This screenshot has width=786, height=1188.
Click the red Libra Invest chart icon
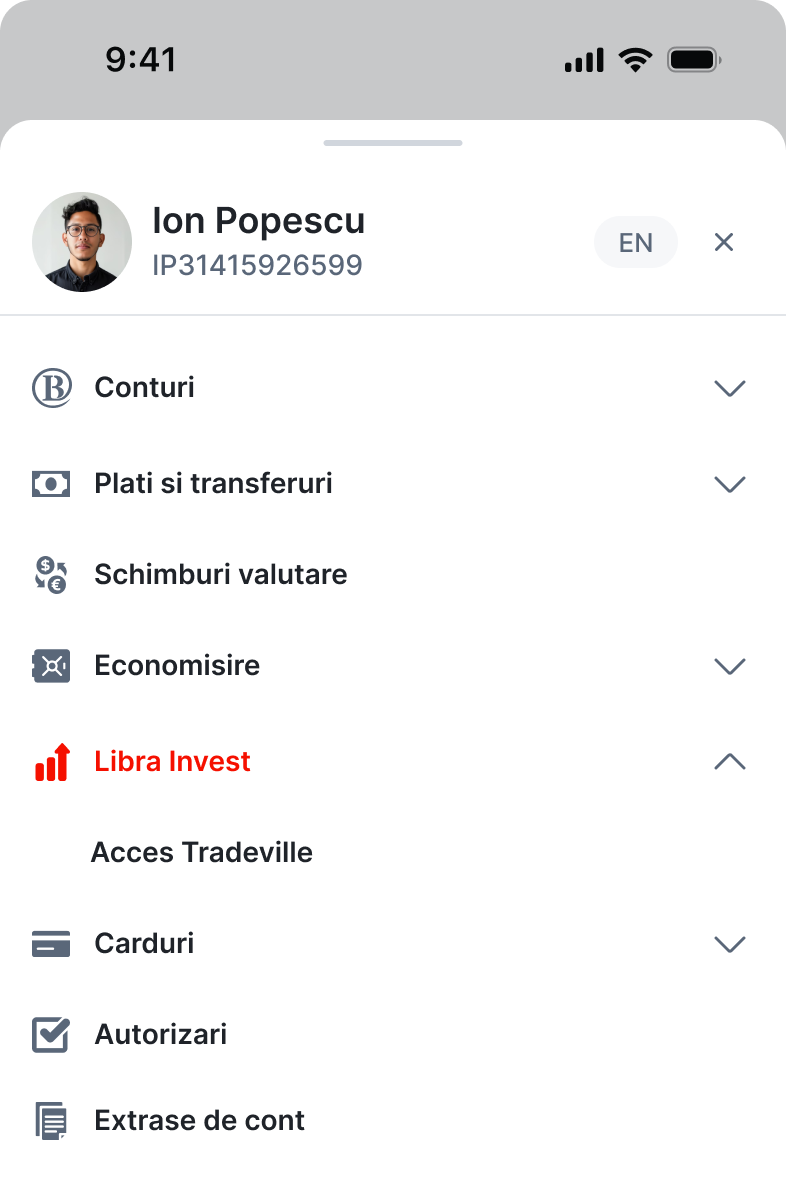point(51,762)
